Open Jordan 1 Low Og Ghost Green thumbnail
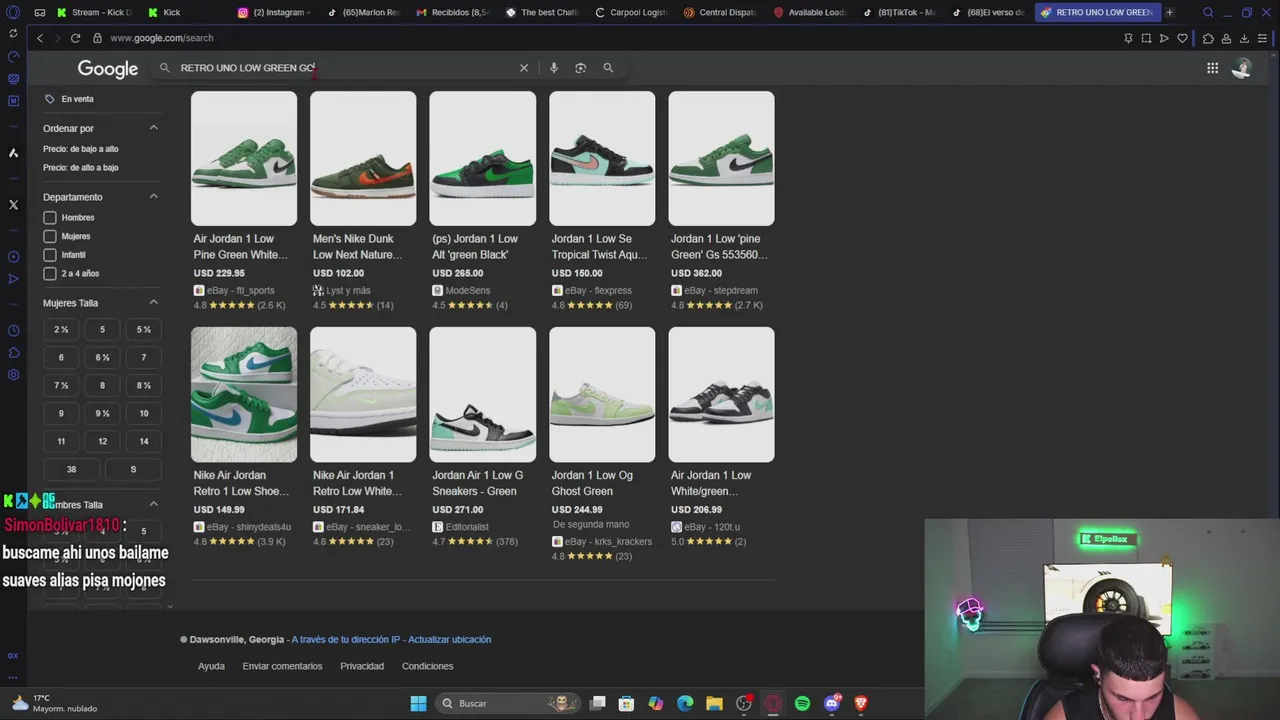 tap(602, 394)
